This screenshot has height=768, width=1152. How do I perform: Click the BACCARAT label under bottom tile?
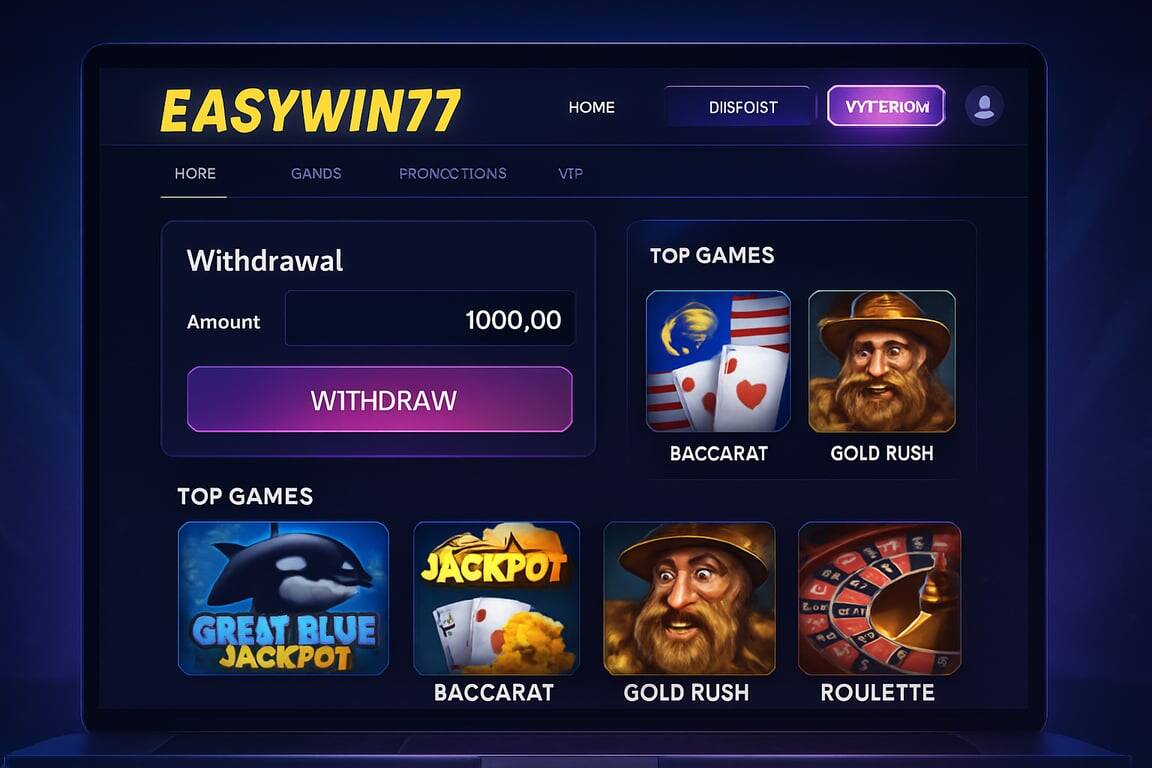pos(494,692)
